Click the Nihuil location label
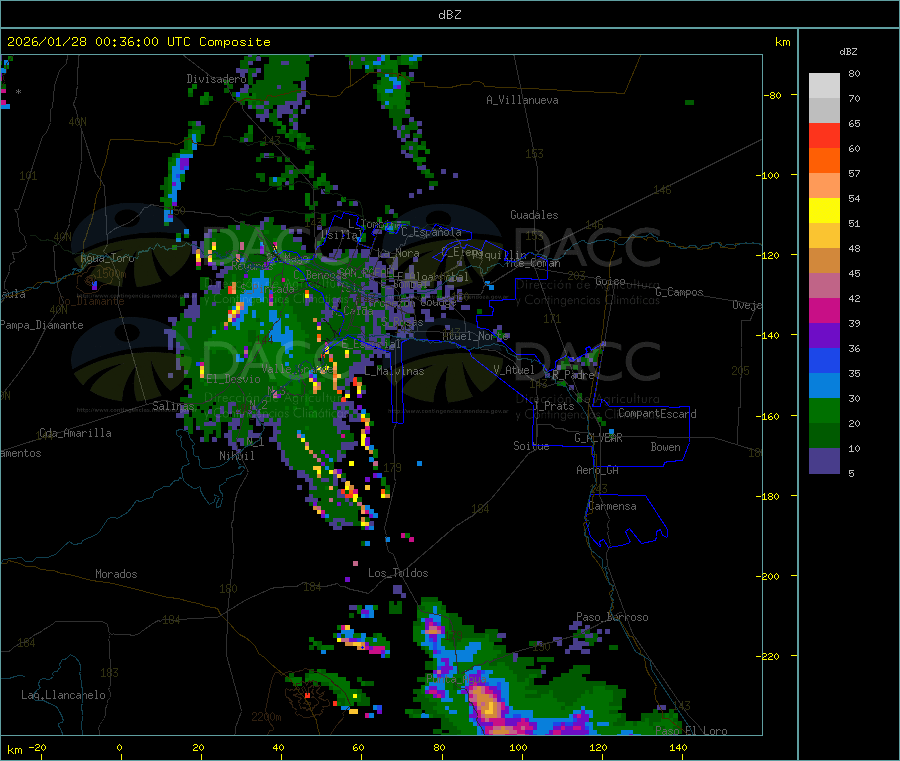Viewport: 900px width, 761px height. pyautogui.click(x=236, y=456)
